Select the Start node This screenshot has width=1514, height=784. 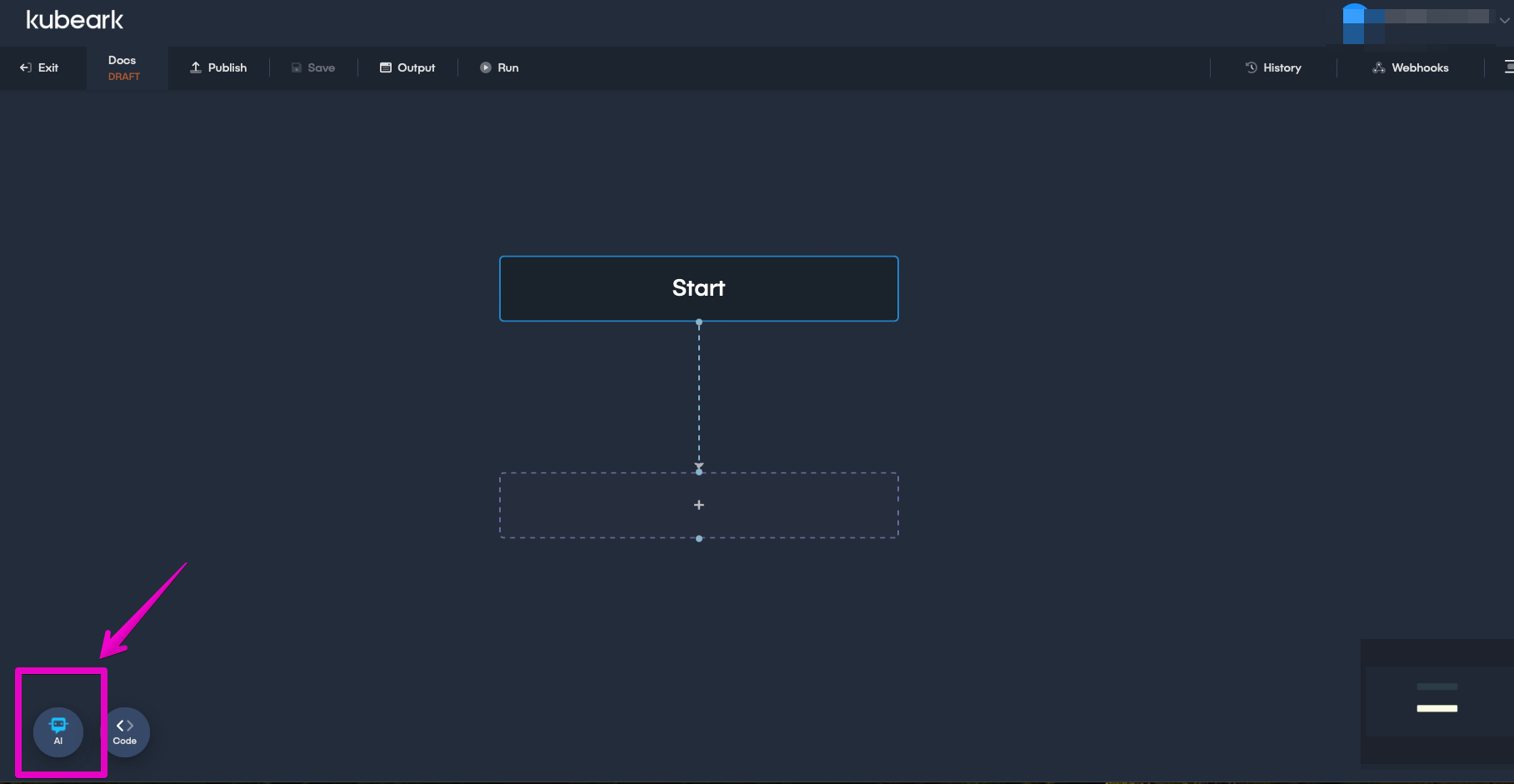coord(698,288)
